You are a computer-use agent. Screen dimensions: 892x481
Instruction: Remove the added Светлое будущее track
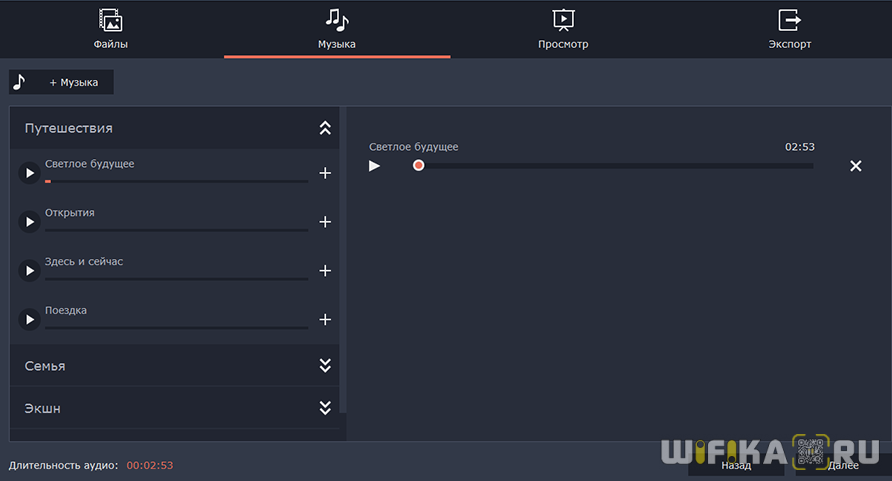point(855,166)
